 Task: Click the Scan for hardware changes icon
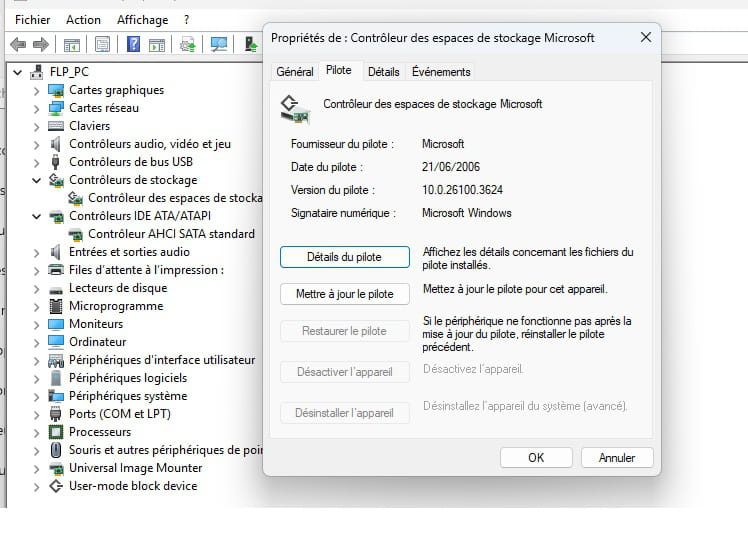point(219,45)
